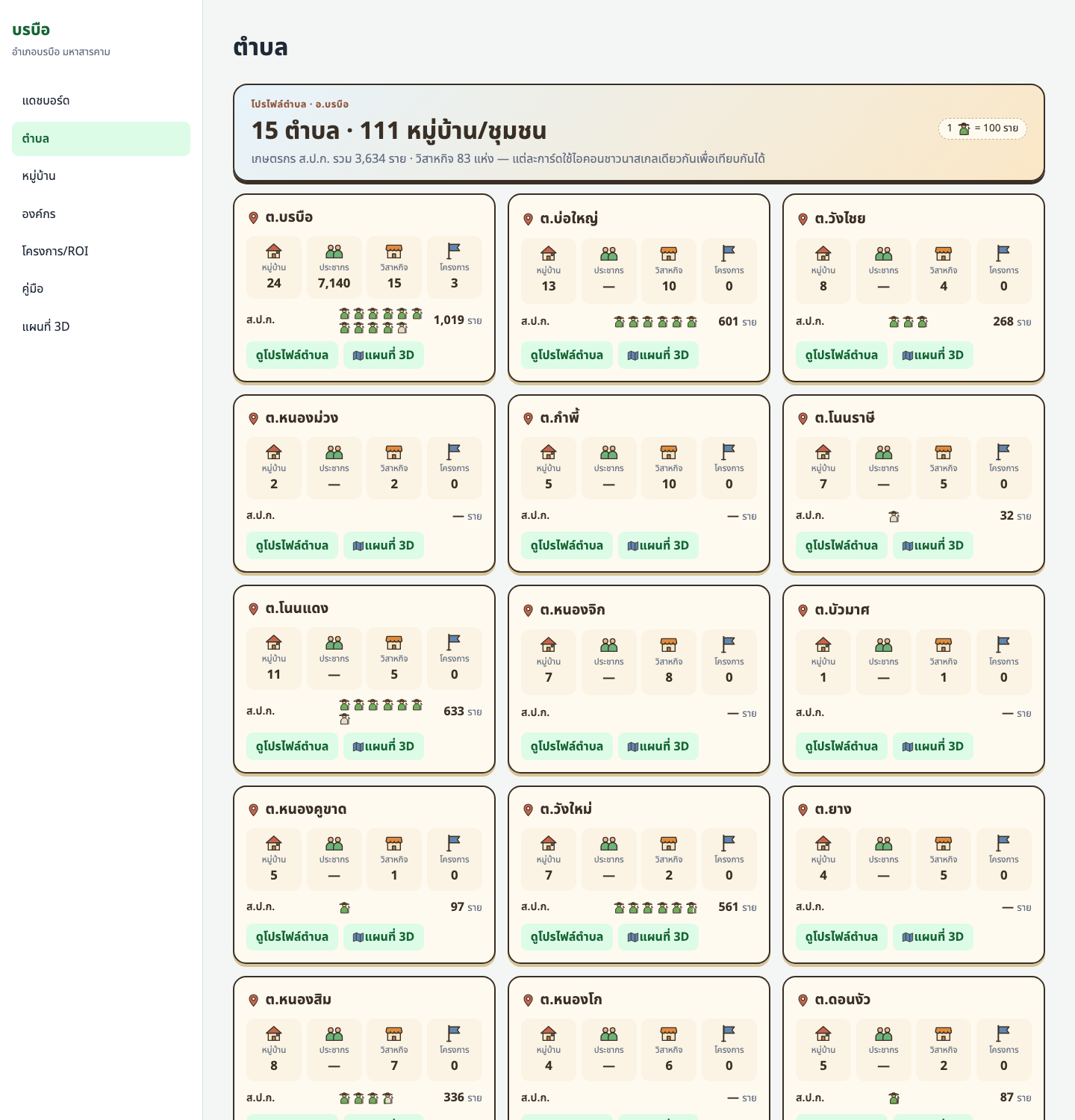The height and width of the screenshot is (1120, 1075).
Task: Open แผนที่ 3D in the sidebar
Action: (x=102, y=327)
